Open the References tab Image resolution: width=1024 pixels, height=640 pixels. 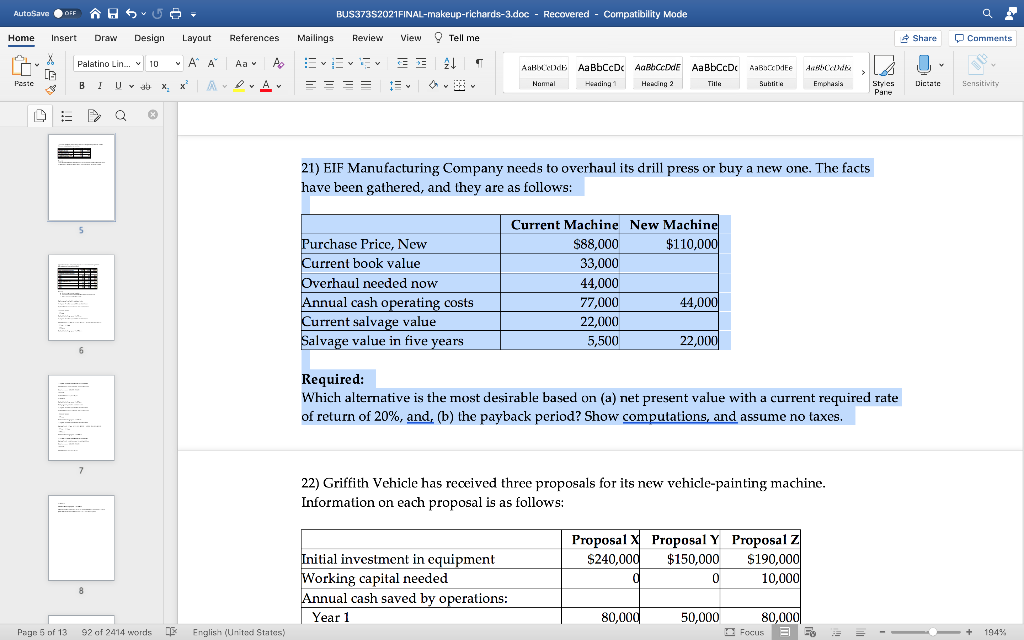pos(254,38)
